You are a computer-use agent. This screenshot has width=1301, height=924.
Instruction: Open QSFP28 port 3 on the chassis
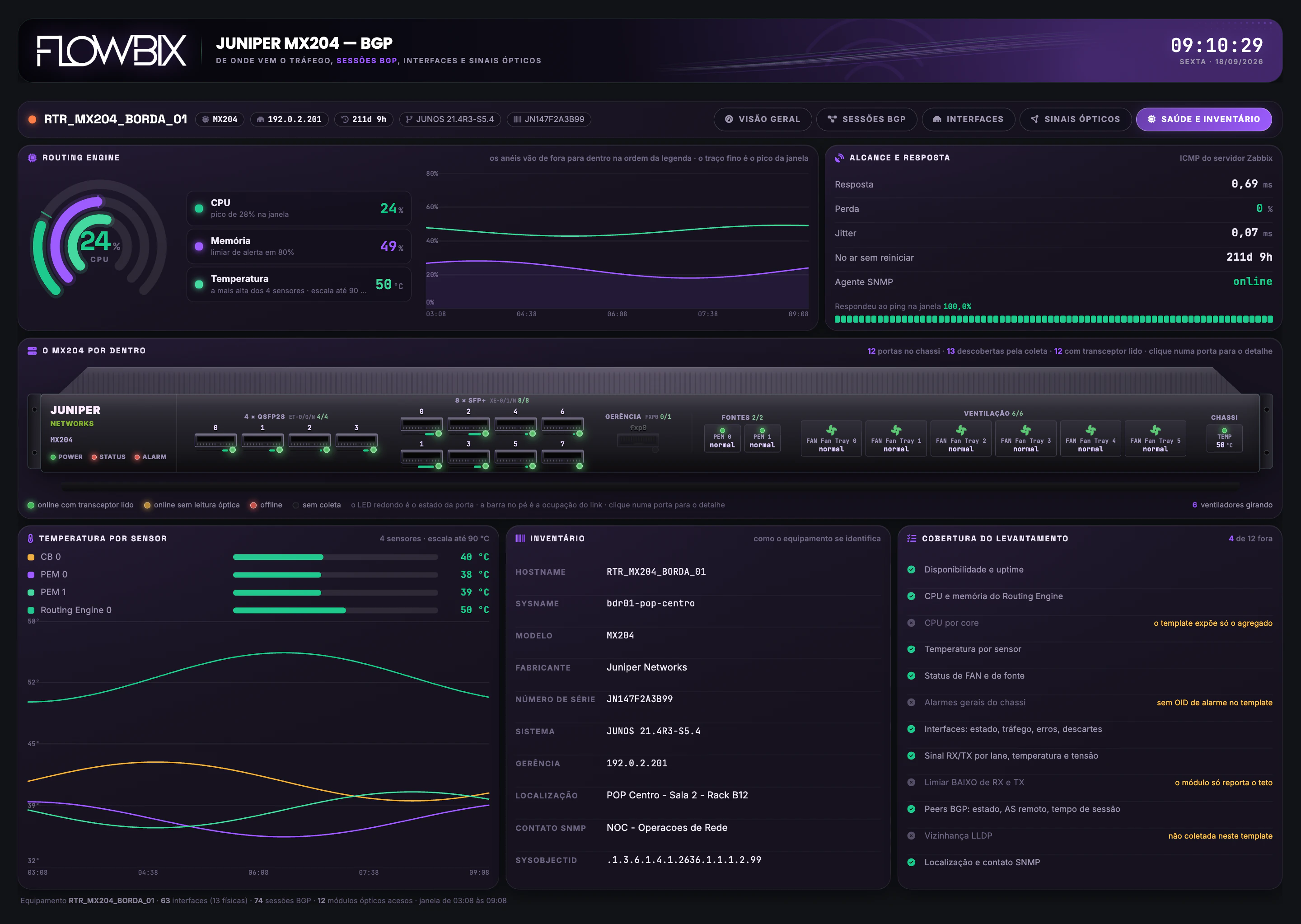[x=357, y=441]
